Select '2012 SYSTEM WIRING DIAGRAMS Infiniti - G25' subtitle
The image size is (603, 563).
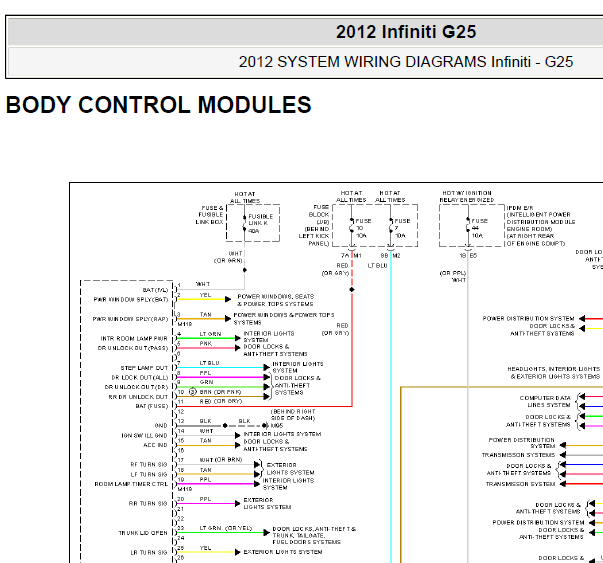coord(406,62)
